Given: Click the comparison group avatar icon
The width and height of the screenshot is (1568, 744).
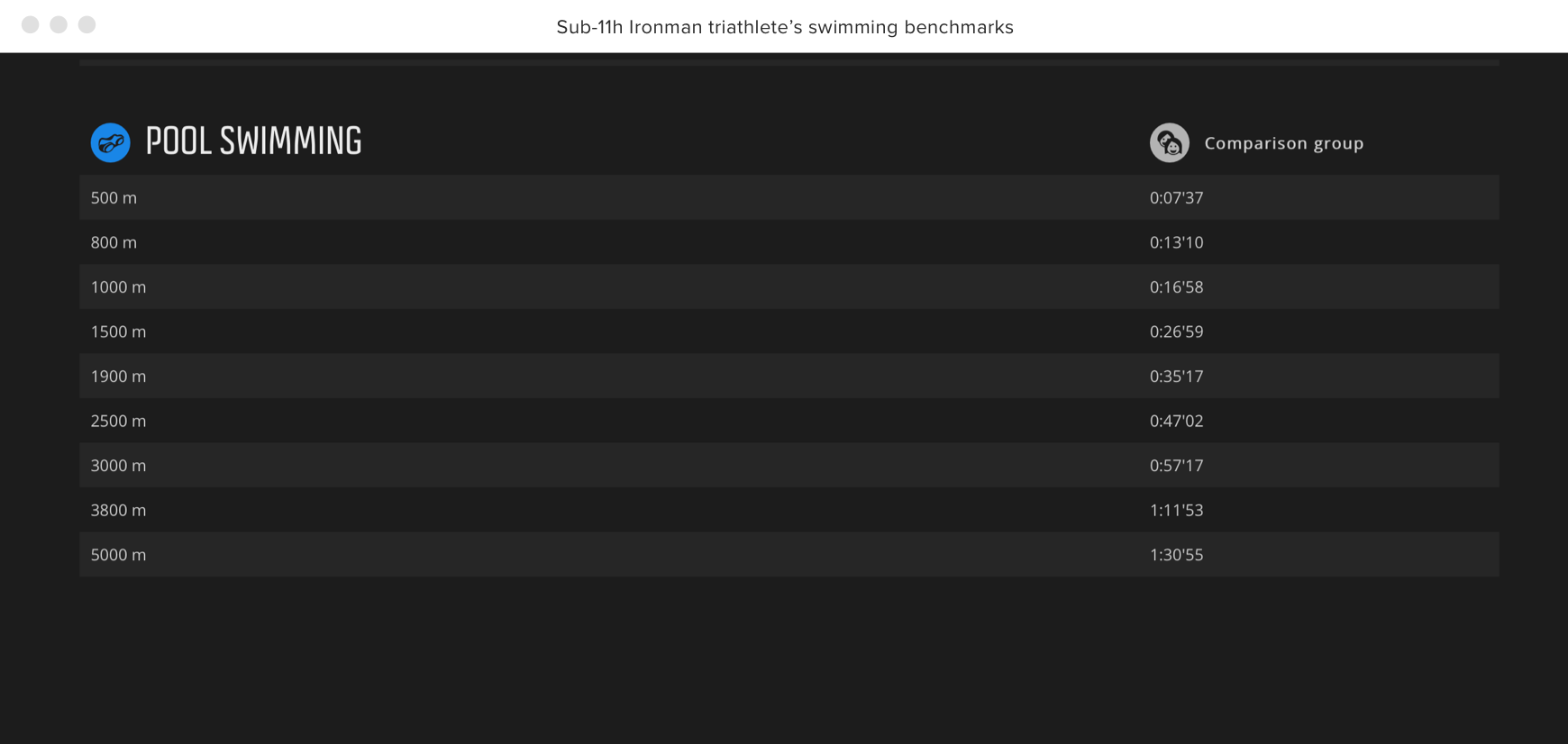Looking at the screenshot, I should tap(1169, 142).
